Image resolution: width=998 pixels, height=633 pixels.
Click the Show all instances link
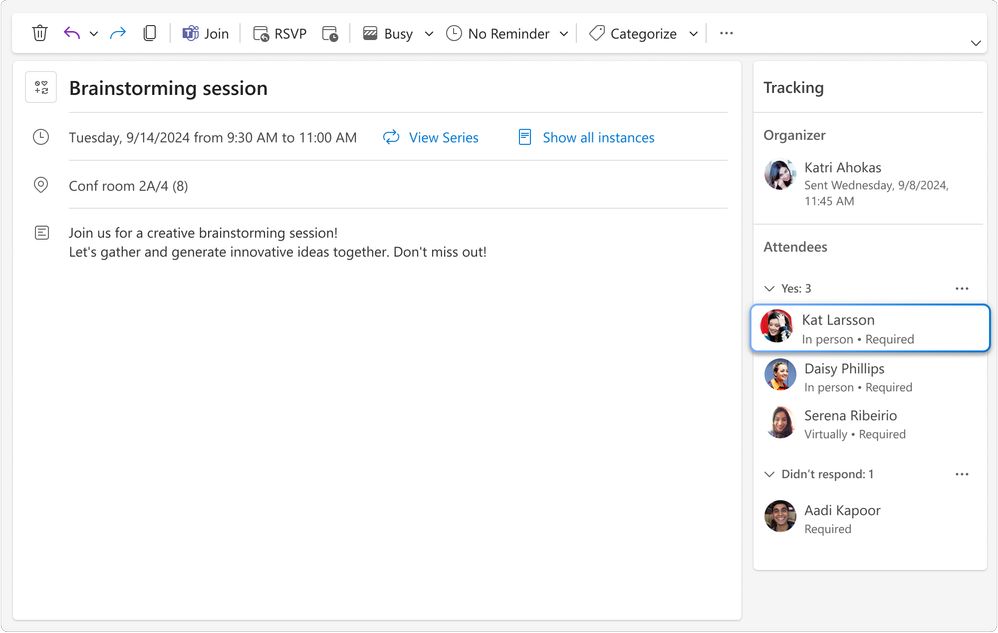[598, 137]
